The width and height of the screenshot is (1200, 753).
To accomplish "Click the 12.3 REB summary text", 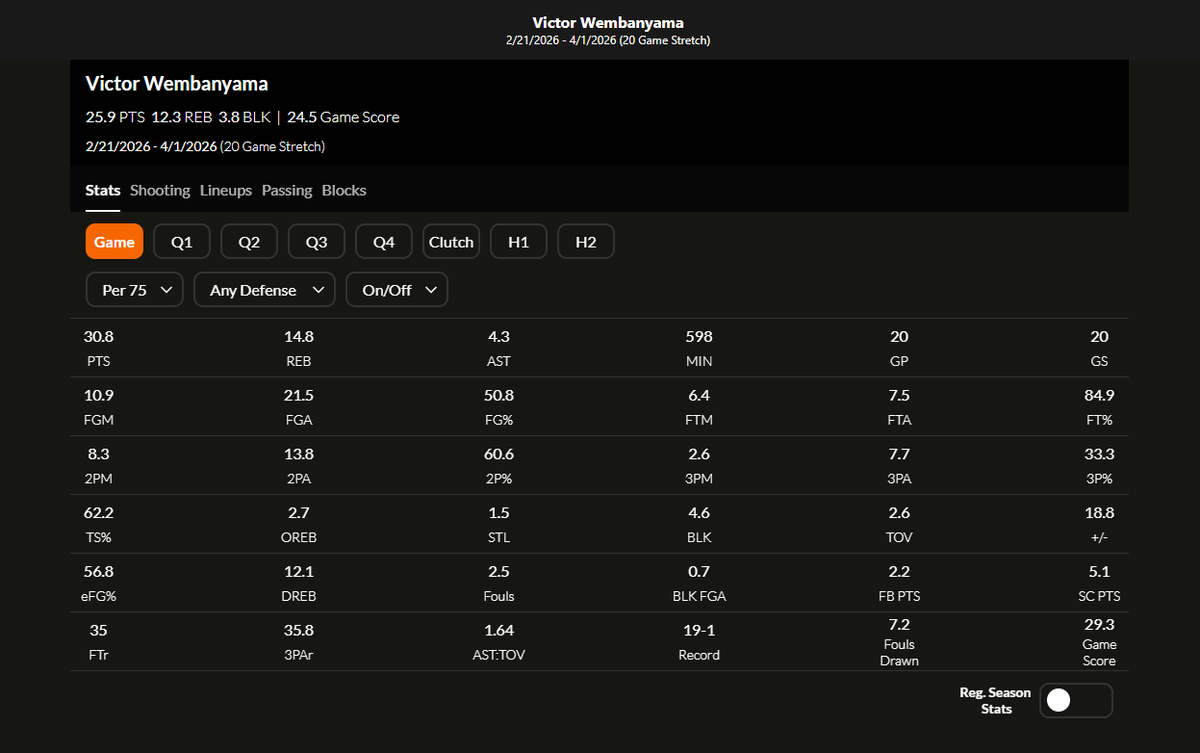I will (x=182, y=117).
